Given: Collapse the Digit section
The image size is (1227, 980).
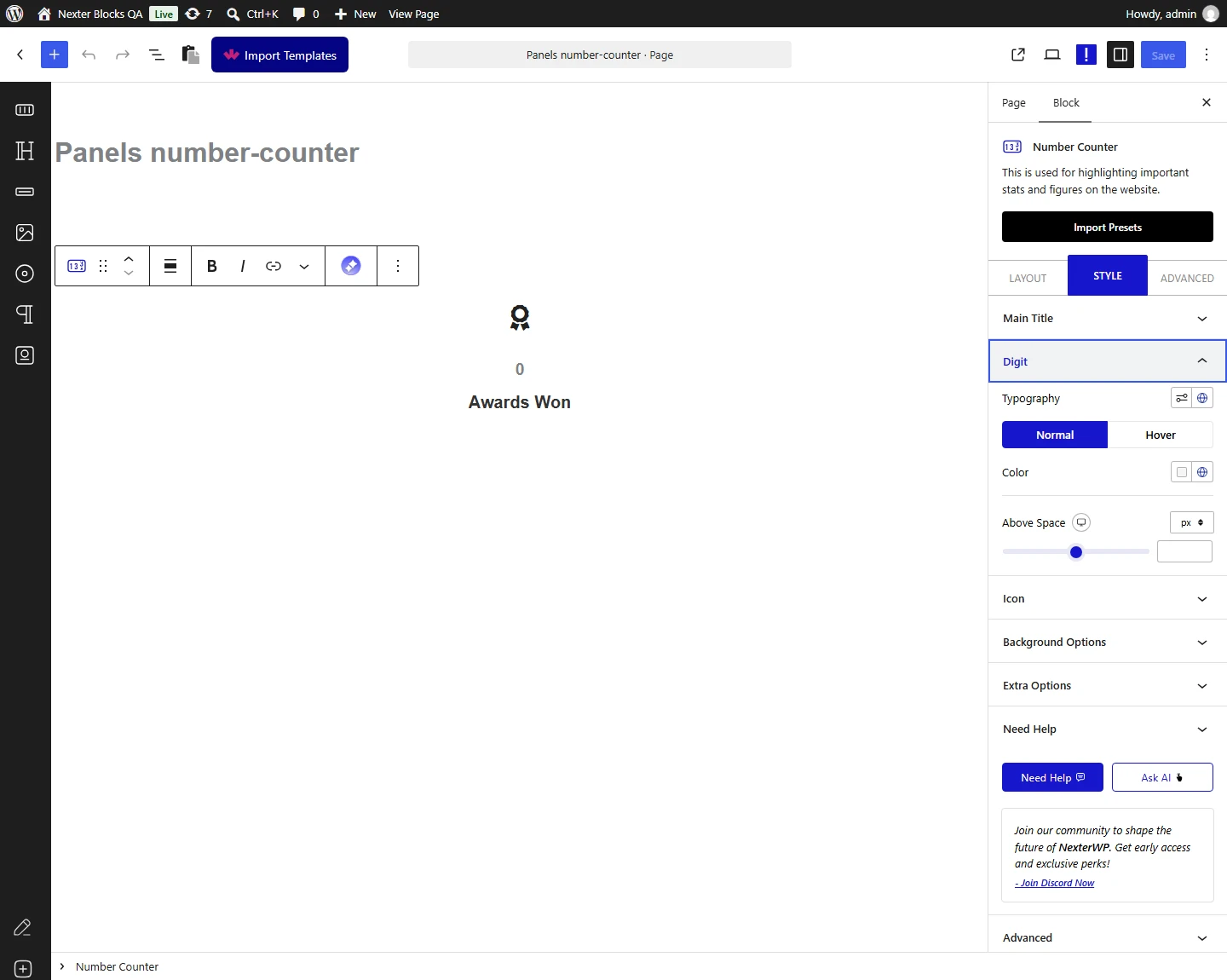Looking at the screenshot, I should point(1108,361).
